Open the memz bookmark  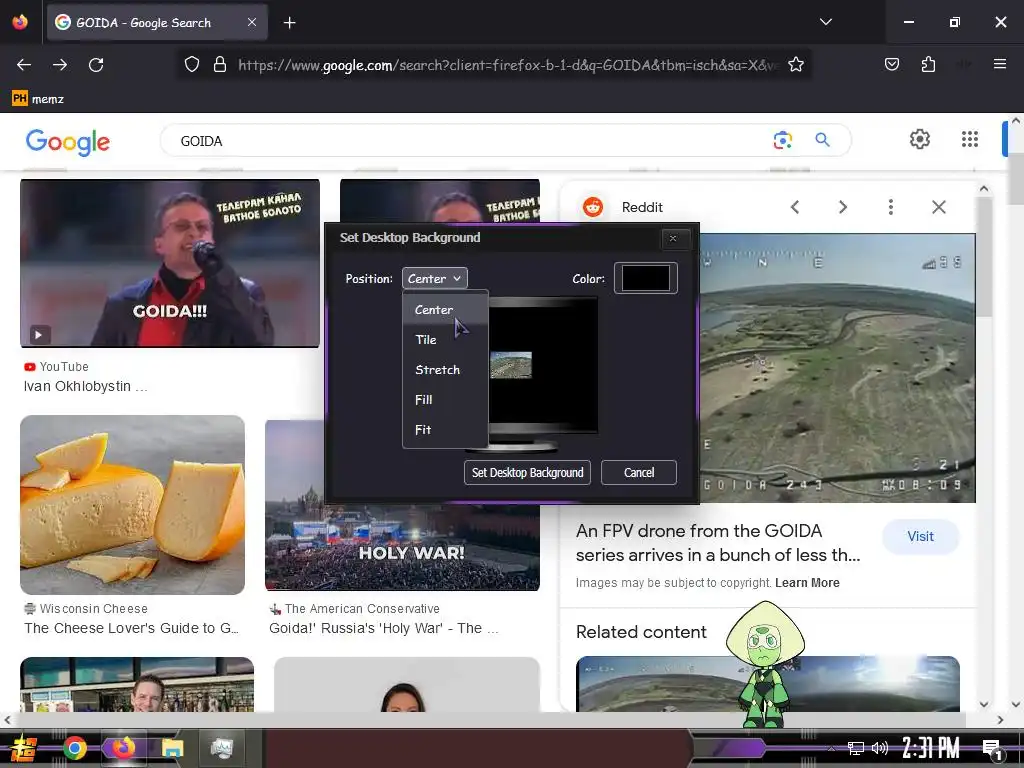click(38, 99)
